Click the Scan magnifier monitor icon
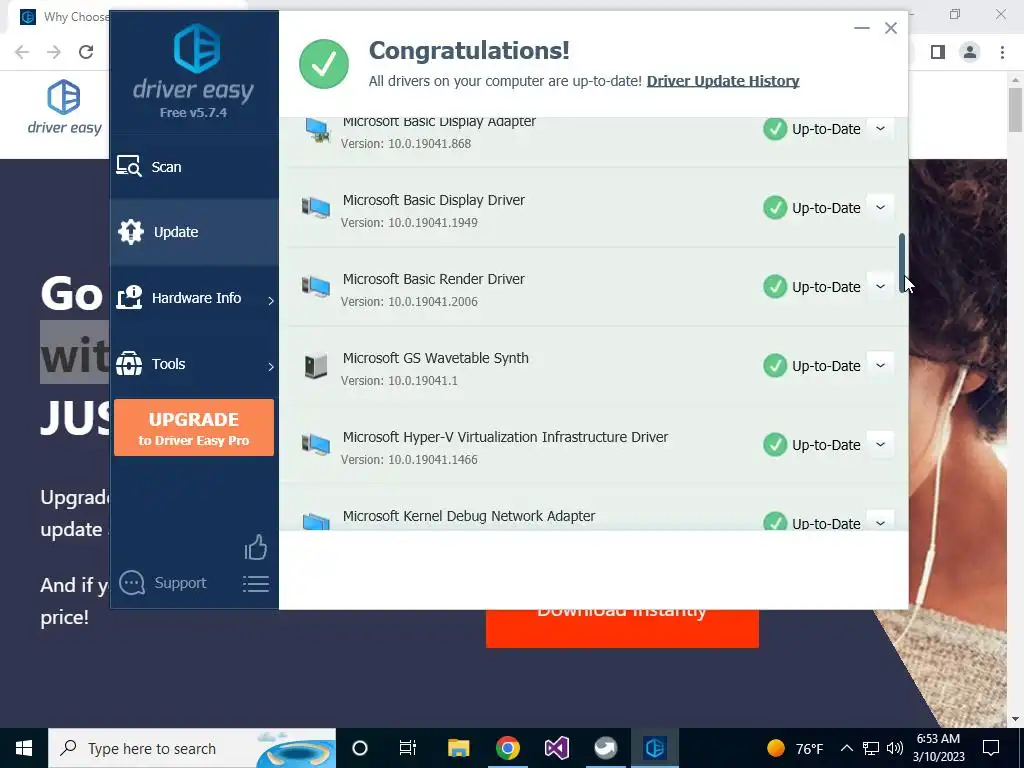The width and height of the screenshot is (1024, 768). click(x=129, y=167)
